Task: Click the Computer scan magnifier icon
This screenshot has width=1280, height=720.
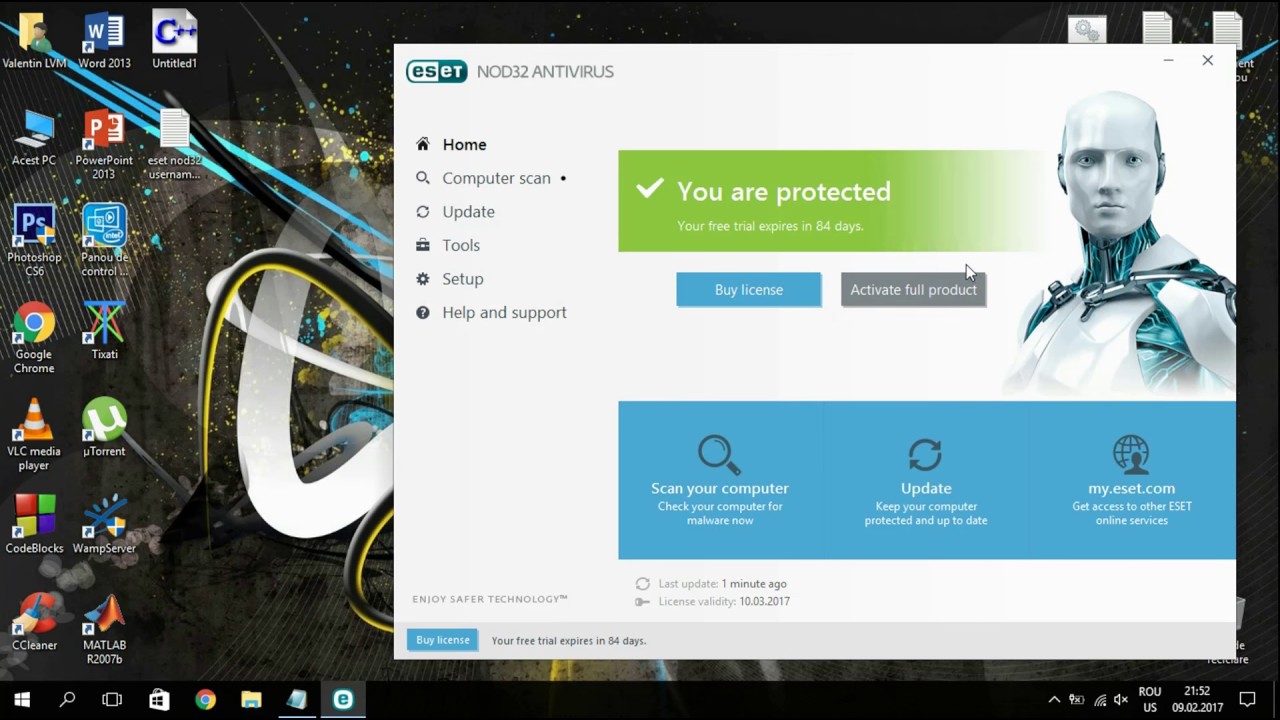Action: [x=423, y=178]
